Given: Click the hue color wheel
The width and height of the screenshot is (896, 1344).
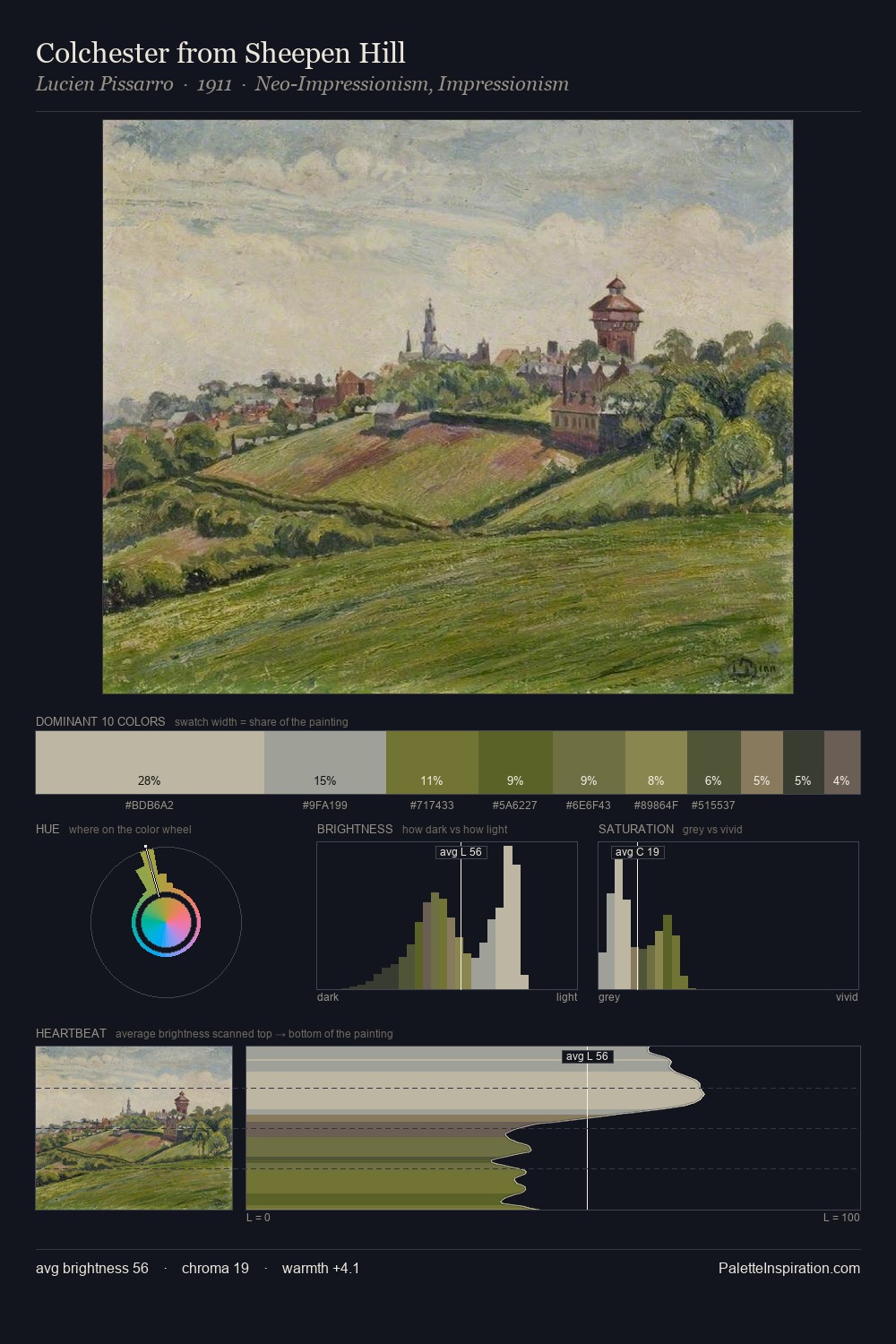Looking at the screenshot, I should [166, 922].
